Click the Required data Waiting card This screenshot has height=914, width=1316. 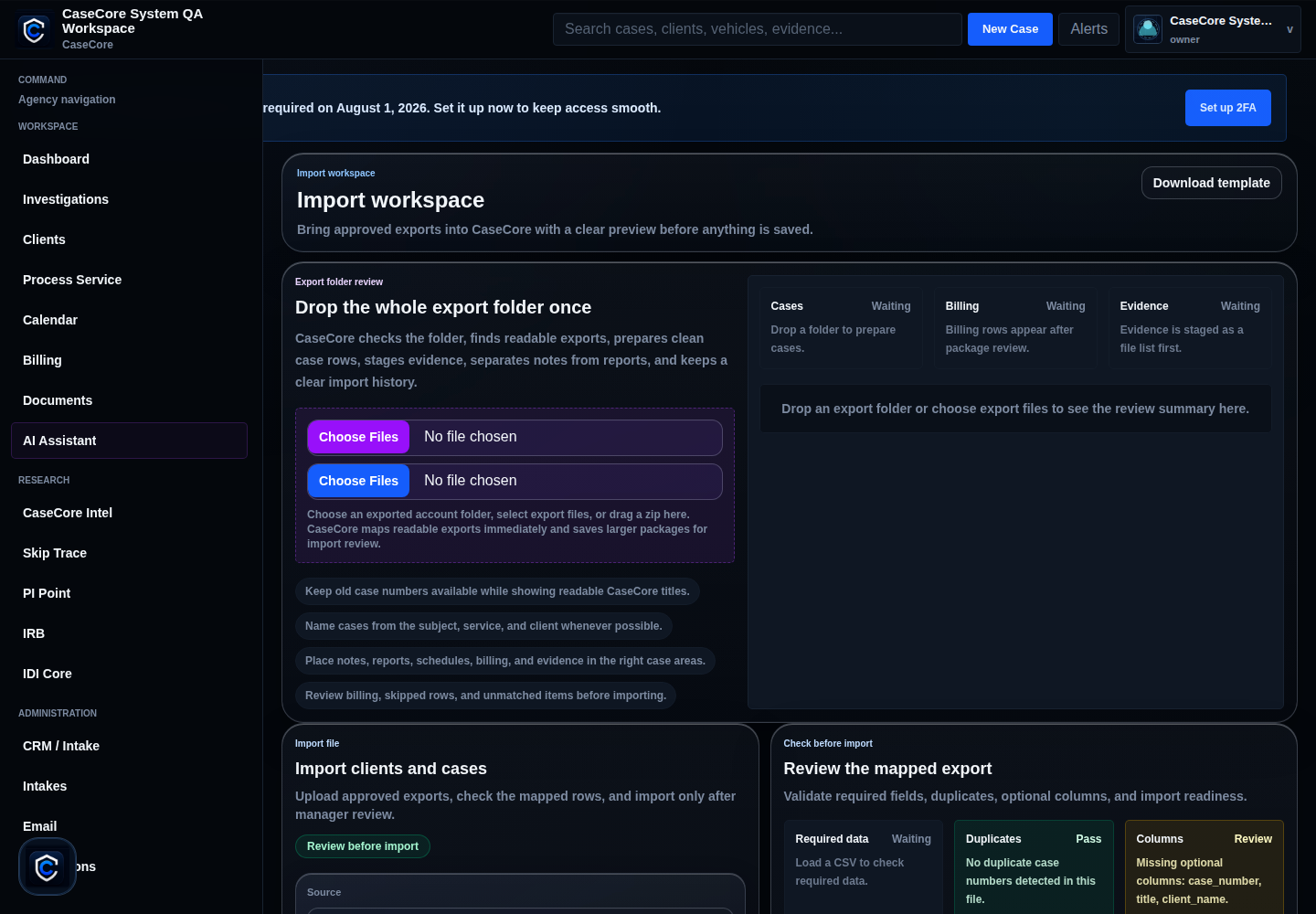863,867
